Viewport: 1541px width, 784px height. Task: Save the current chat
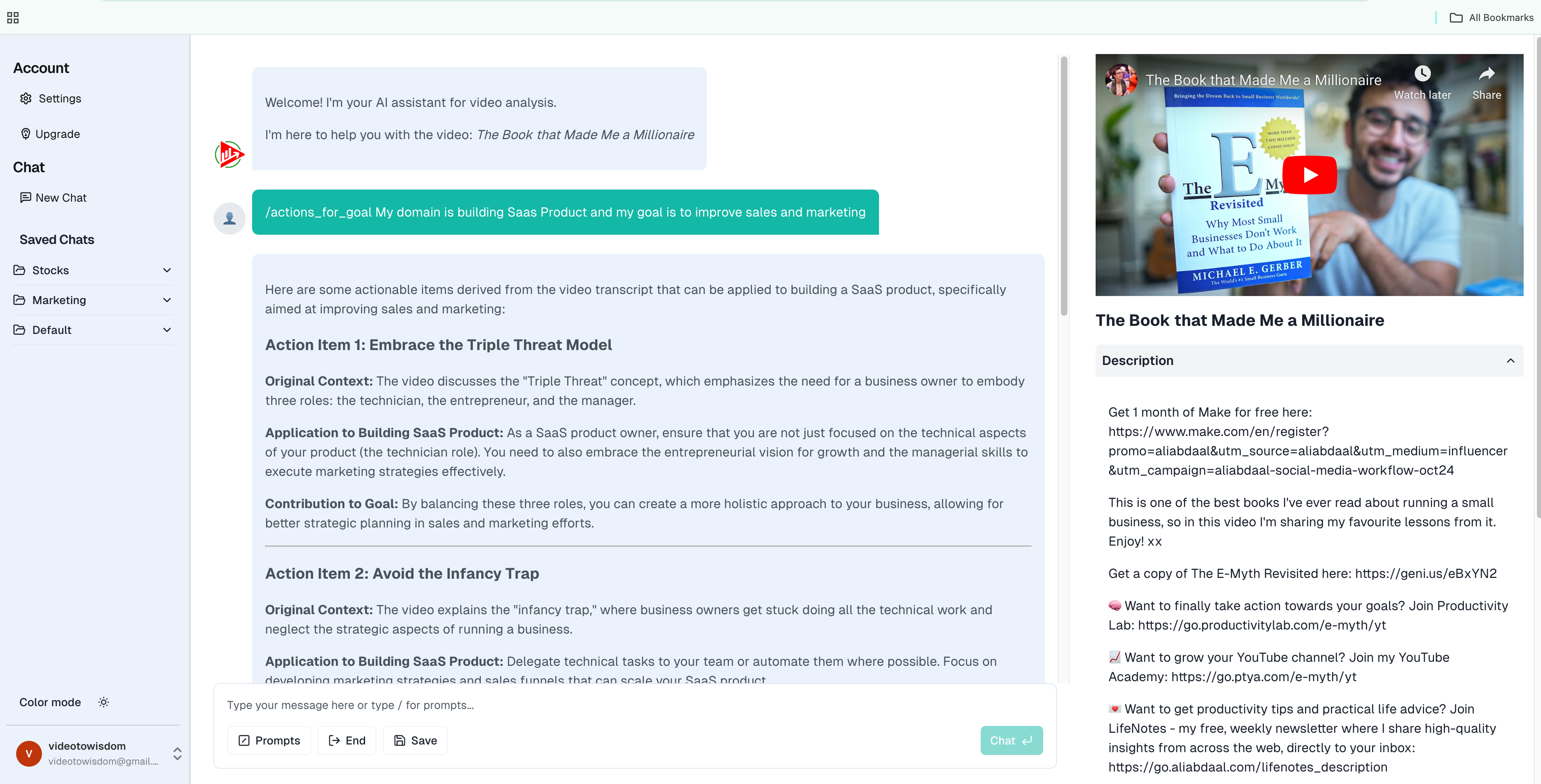(x=415, y=740)
